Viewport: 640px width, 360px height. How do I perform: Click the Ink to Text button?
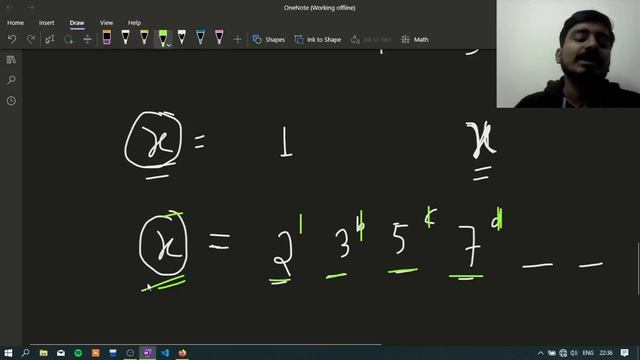371,40
